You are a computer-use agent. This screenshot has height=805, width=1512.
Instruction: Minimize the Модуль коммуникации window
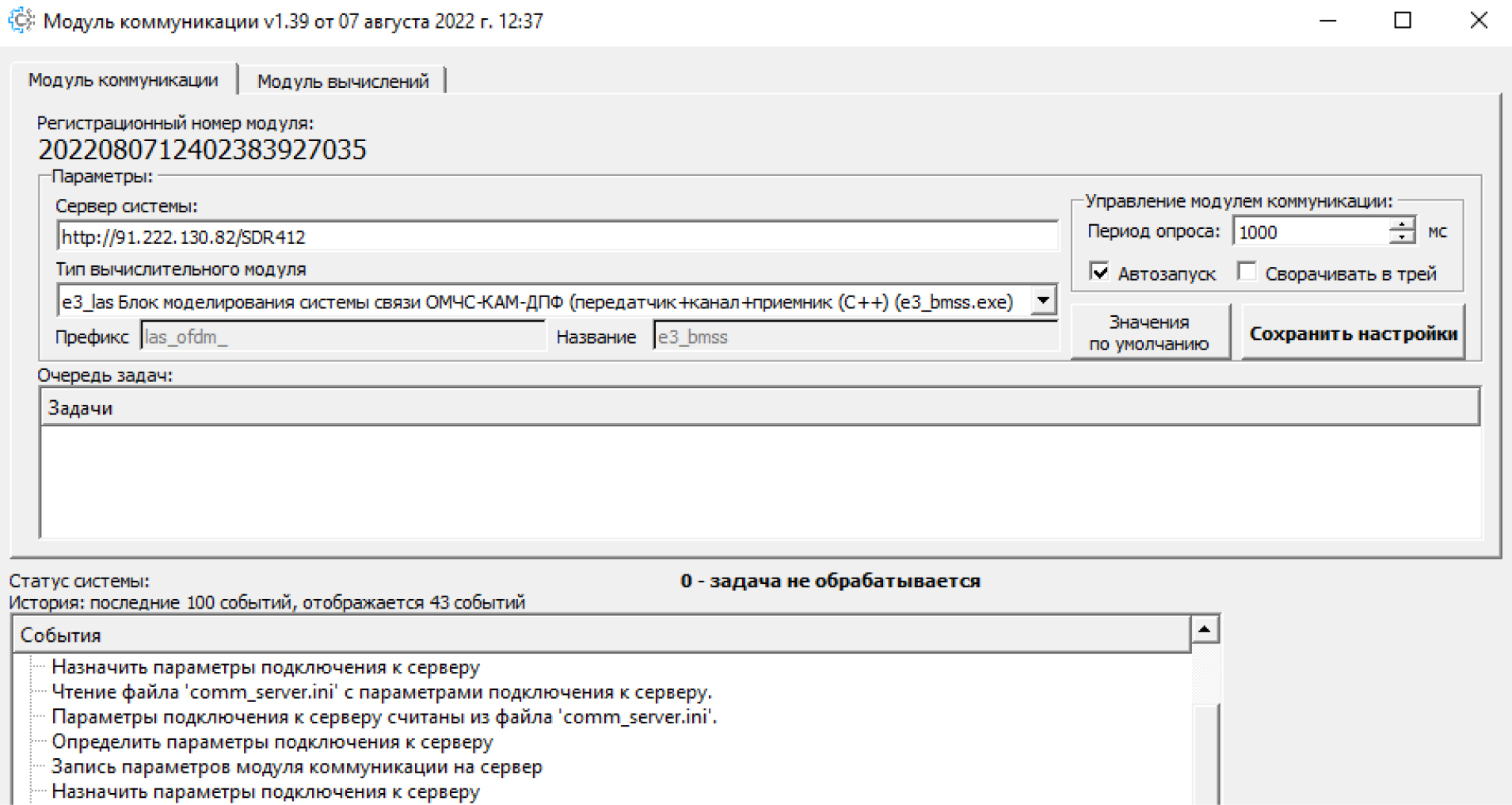click(x=1328, y=21)
